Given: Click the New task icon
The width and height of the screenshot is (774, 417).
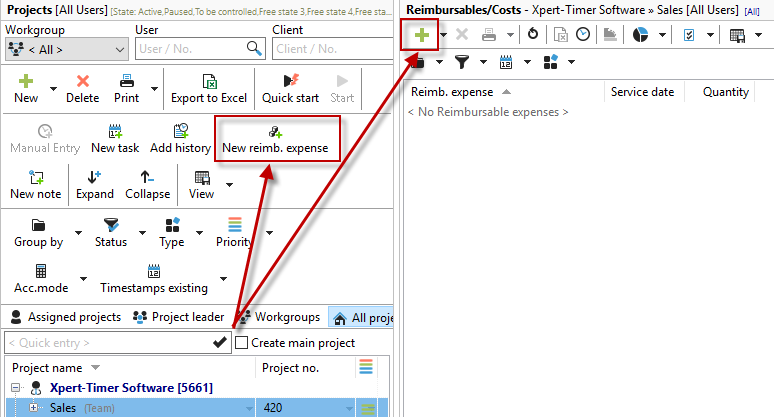Looking at the screenshot, I should tap(115, 139).
